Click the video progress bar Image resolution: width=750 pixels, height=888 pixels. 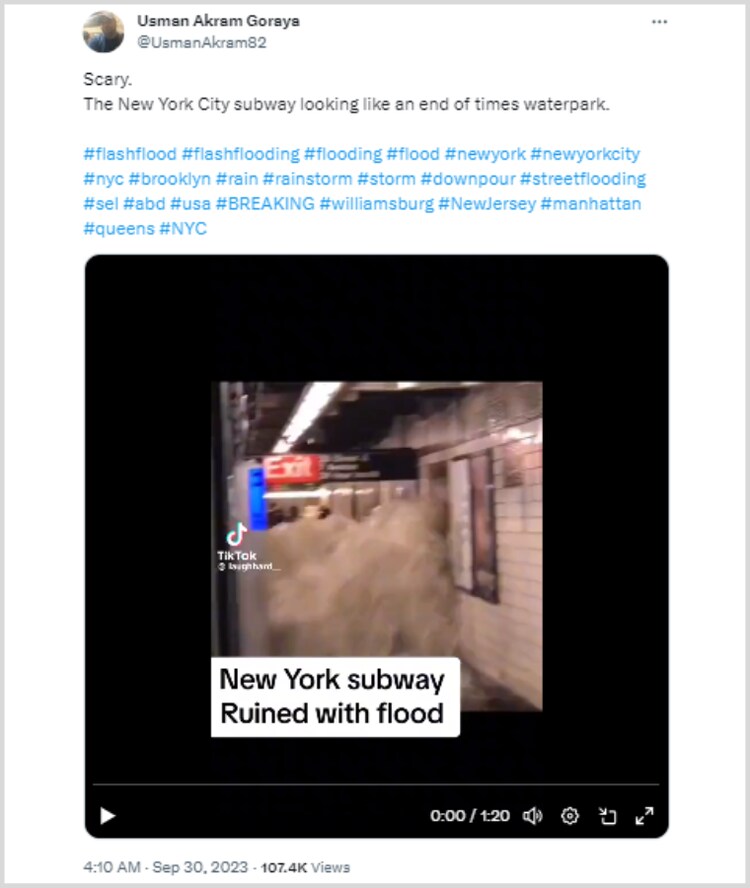tap(376, 784)
